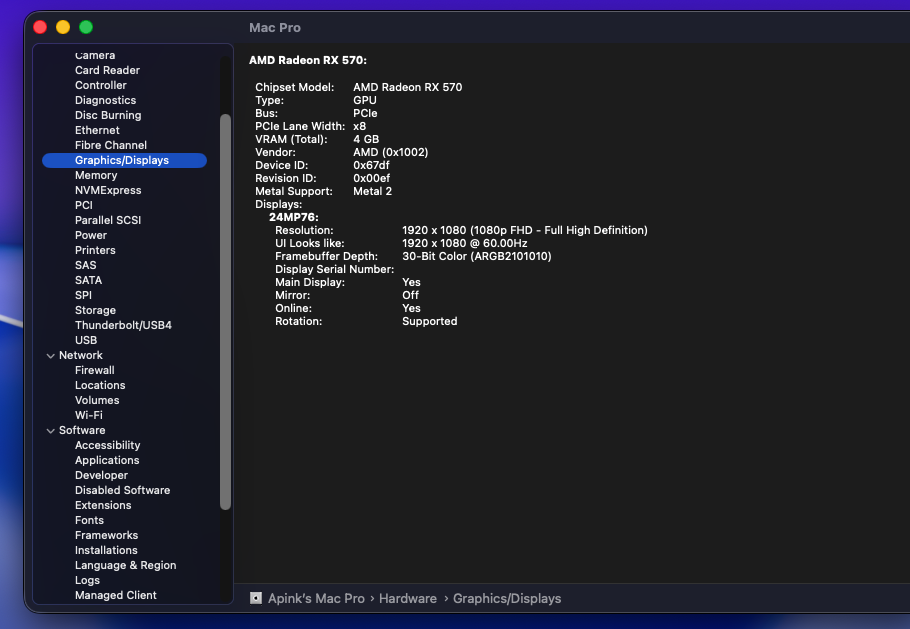
Task: Open Managed Client entry
Action: (x=115, y=595)
